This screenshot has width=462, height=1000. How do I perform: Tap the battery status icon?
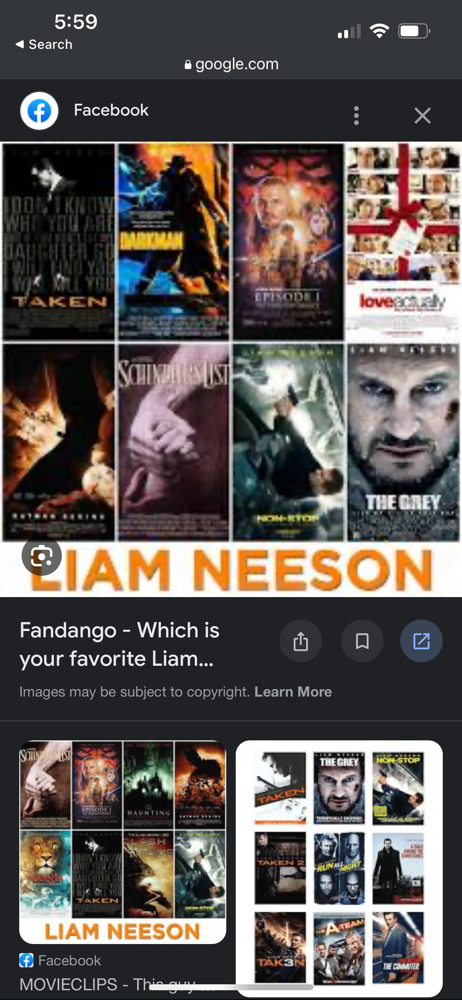coord(414,30)
